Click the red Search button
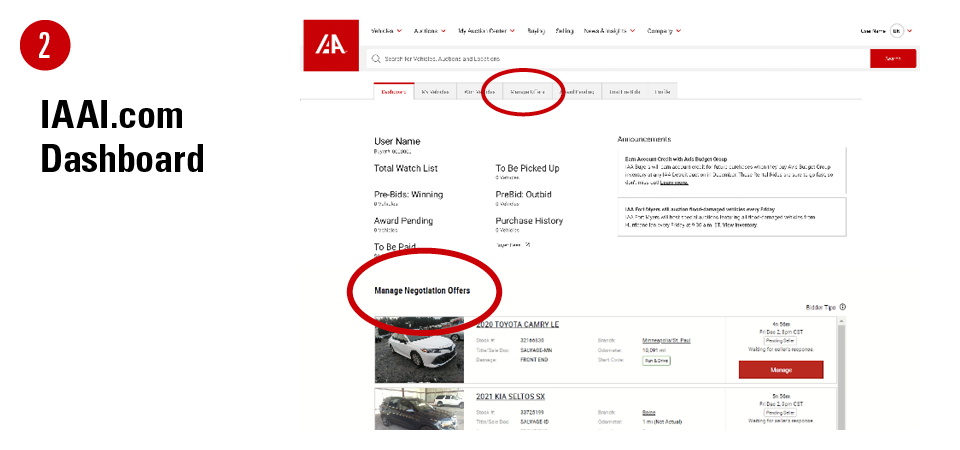The height and width of the screenshot is (450, 960). pyautogui.click(x=893, y=59)
